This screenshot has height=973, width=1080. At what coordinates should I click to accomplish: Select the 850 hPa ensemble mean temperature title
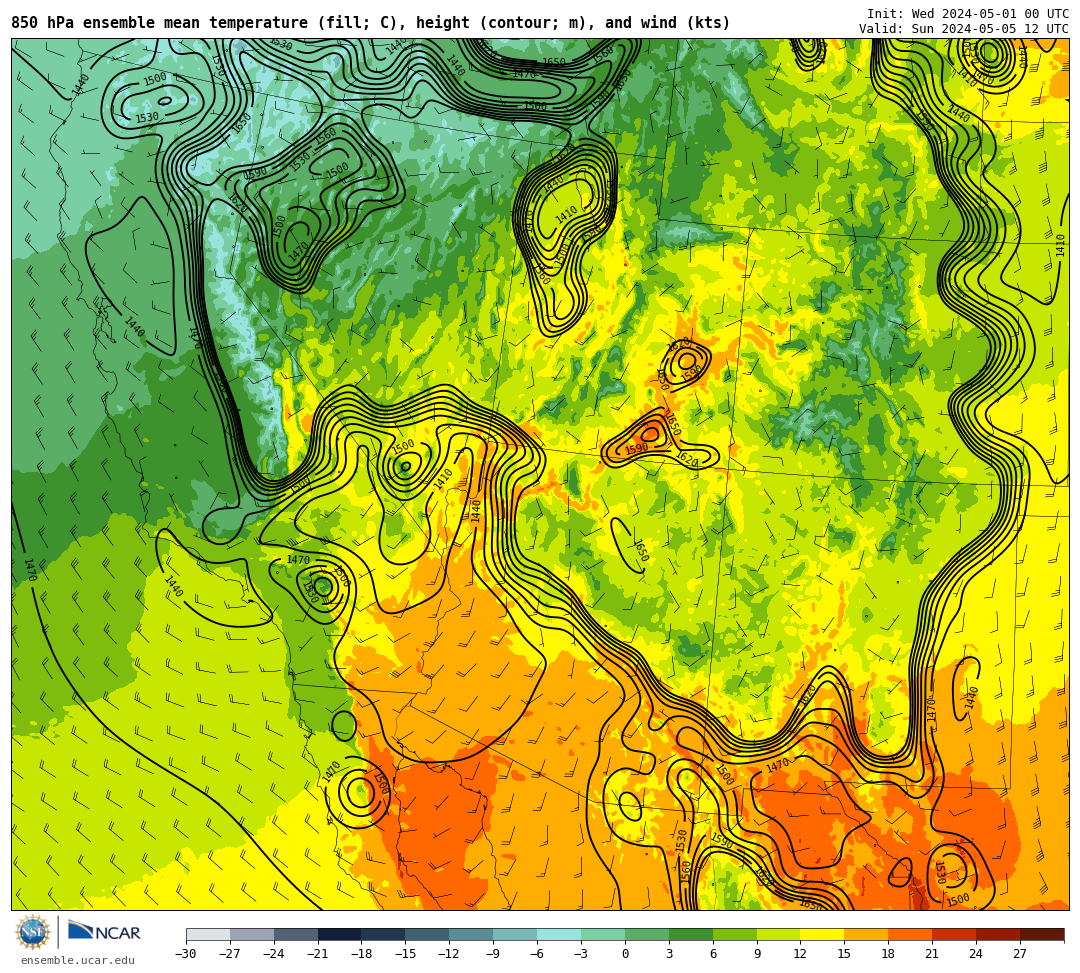(x=371, y=23)
